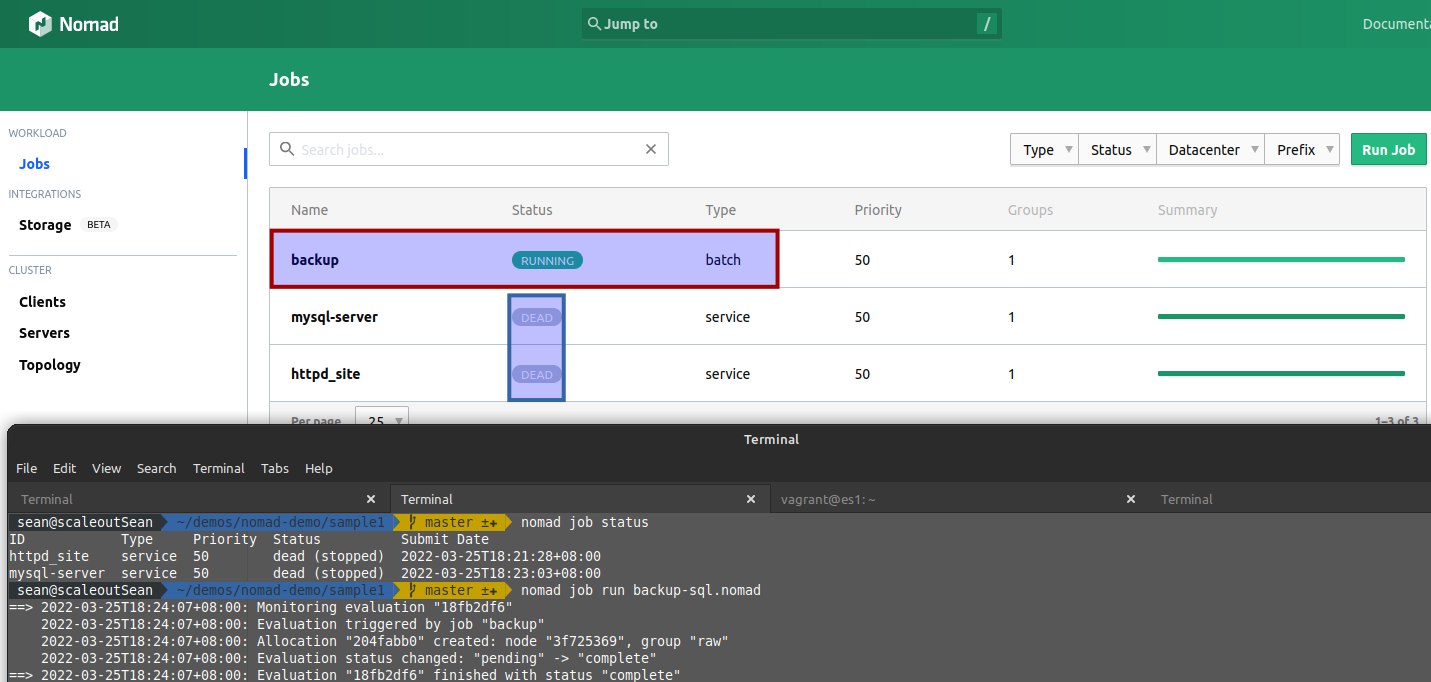Viewport: 1431px width, 682px height.
Task: Click the search magnifier in Jump to
Action: (x=594, y=24)
